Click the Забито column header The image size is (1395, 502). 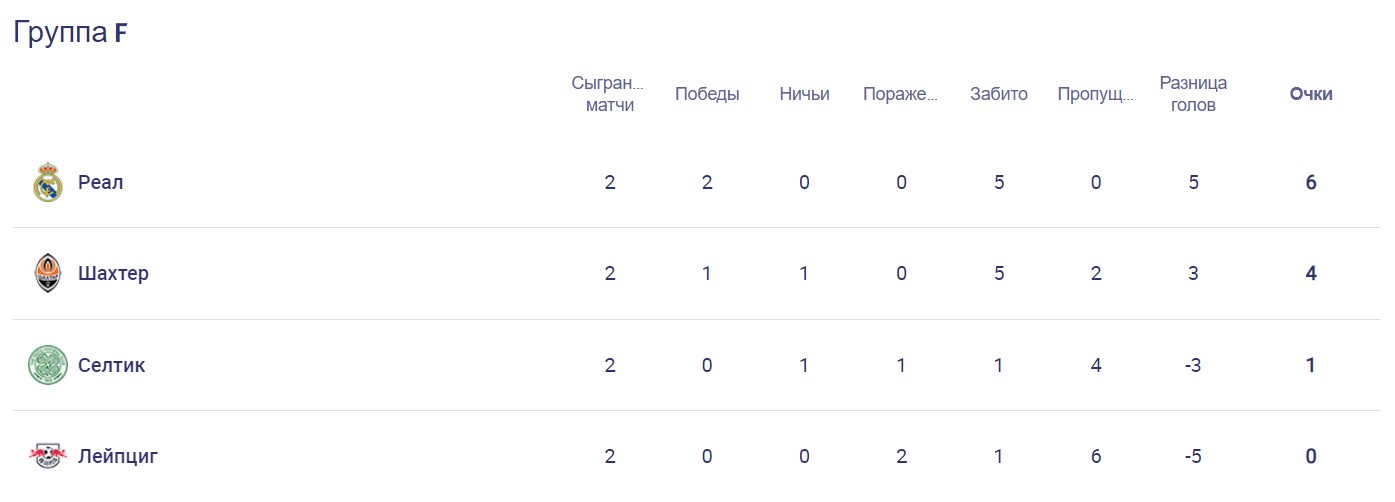pyautogui.click(x=998, y=94)
